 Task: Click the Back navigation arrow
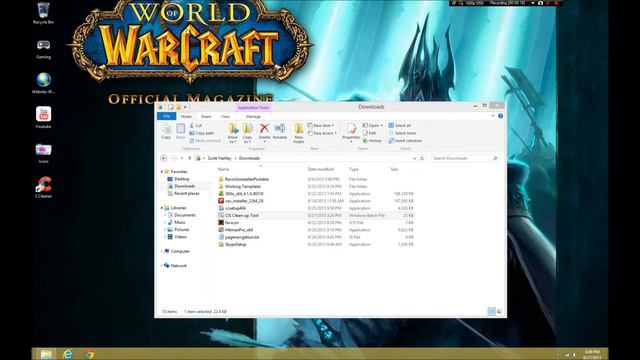point(164,158)
